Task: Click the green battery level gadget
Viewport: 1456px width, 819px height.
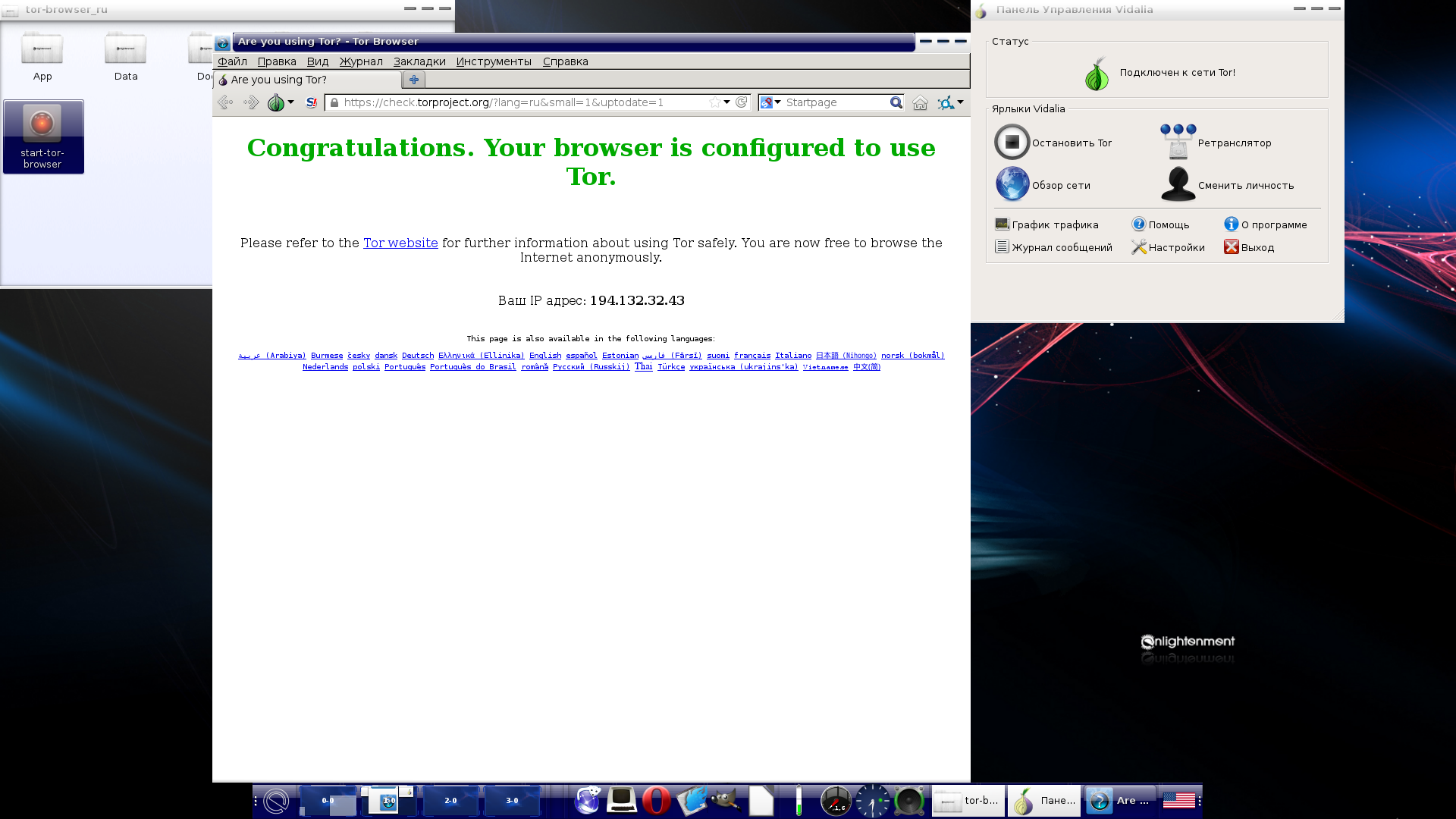Action: 799,801
